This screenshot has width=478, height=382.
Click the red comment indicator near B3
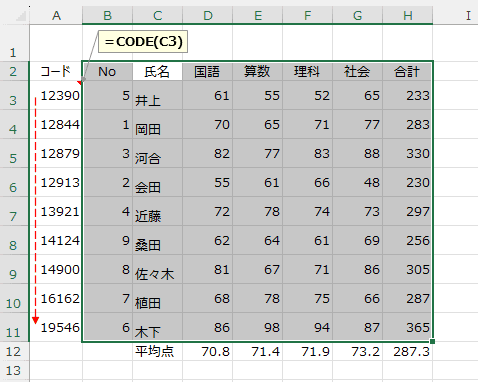coord(79,82)
